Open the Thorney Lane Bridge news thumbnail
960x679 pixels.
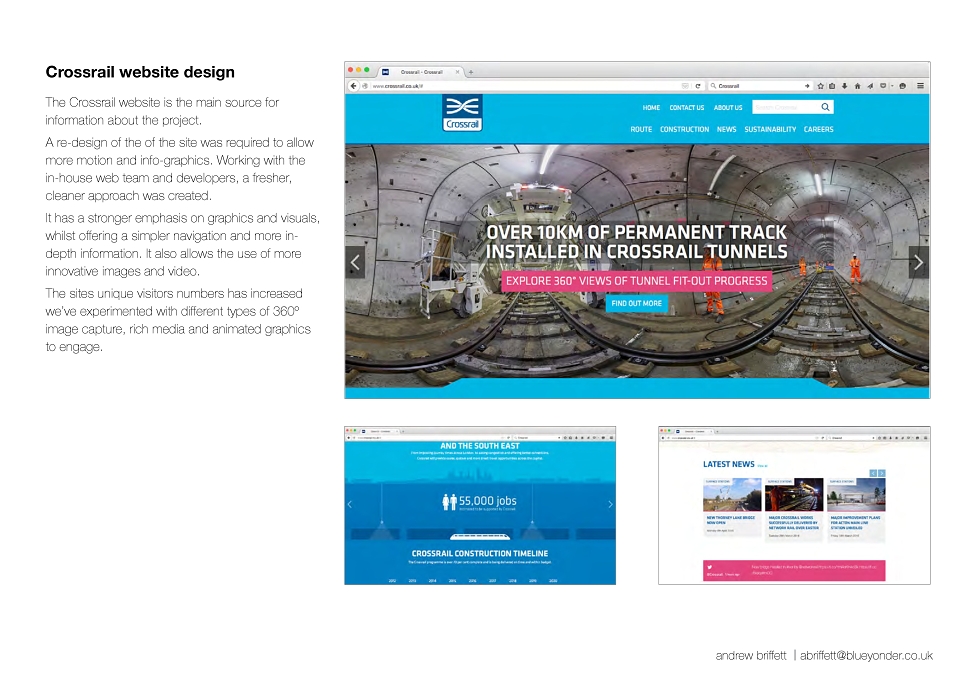[732, 495]
